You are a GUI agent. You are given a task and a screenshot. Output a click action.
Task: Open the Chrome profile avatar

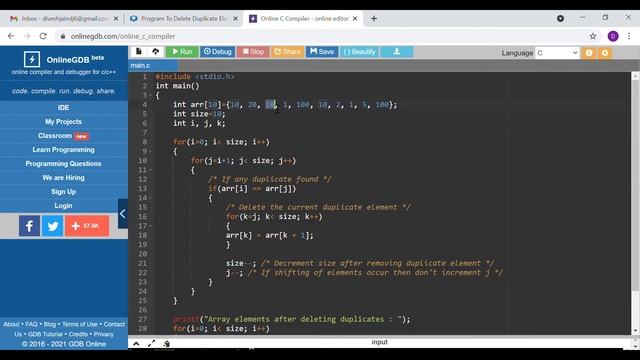pos(613,36)
